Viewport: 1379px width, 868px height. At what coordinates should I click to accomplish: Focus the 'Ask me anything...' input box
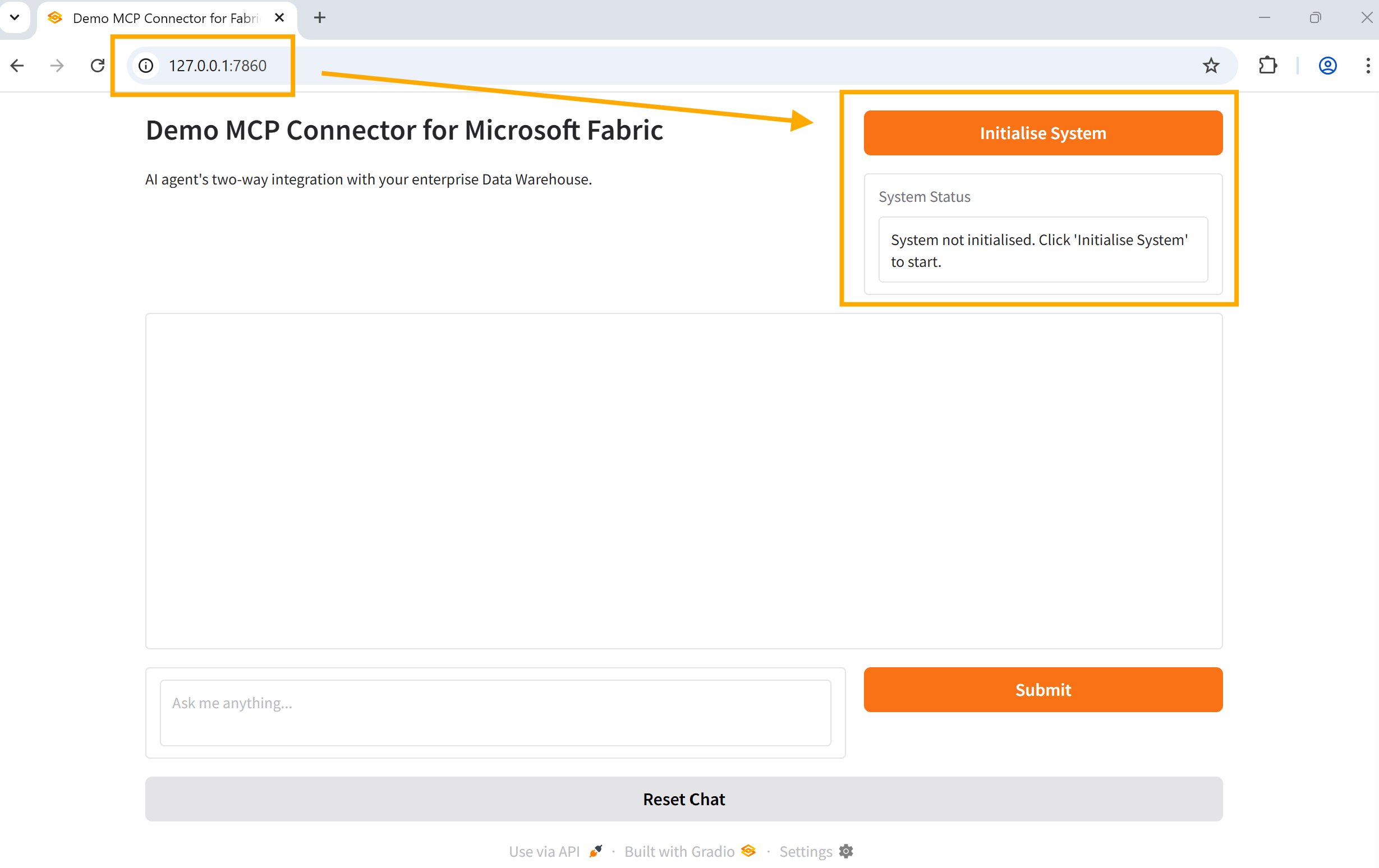point(495,712)
